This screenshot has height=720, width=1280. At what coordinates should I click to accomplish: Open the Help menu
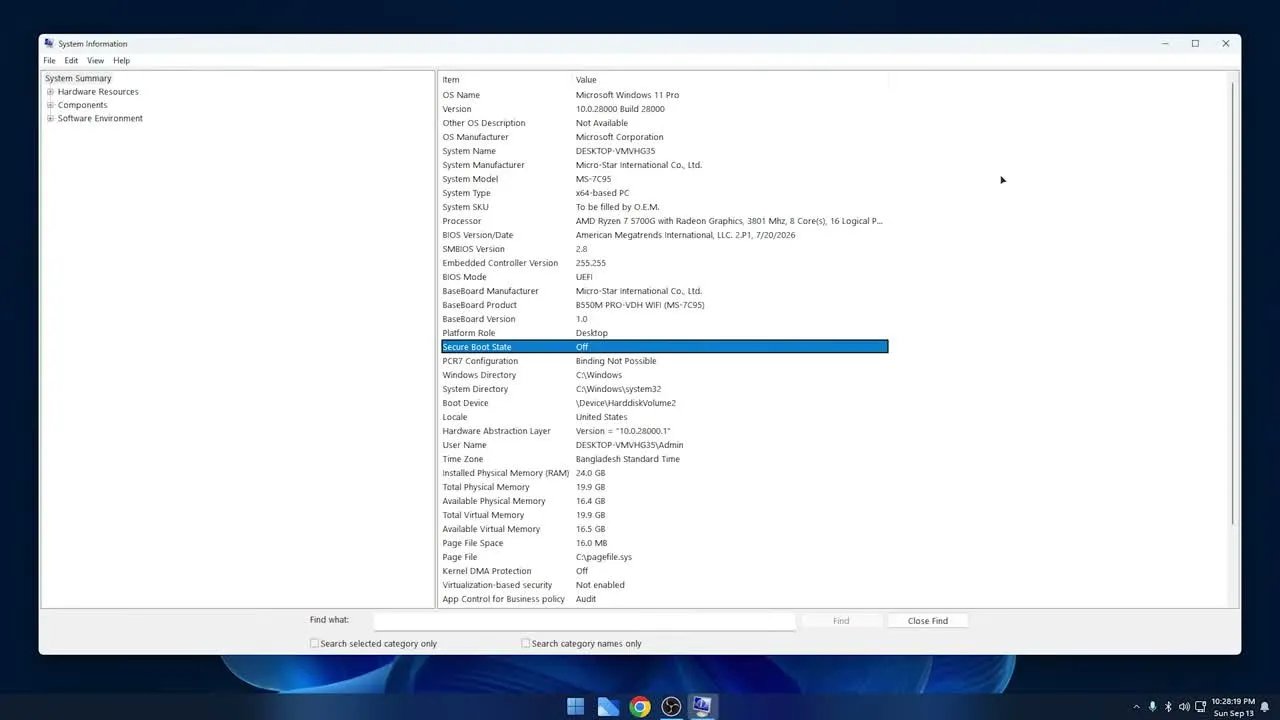pos(121,61)
